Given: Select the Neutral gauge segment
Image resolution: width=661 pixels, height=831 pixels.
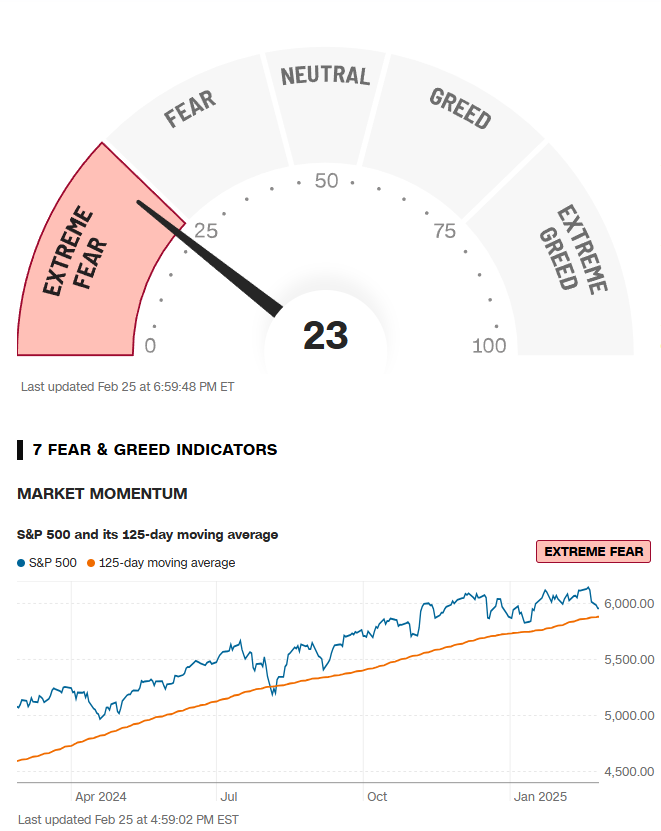Looking at the screenshot, I should (325, 106).
